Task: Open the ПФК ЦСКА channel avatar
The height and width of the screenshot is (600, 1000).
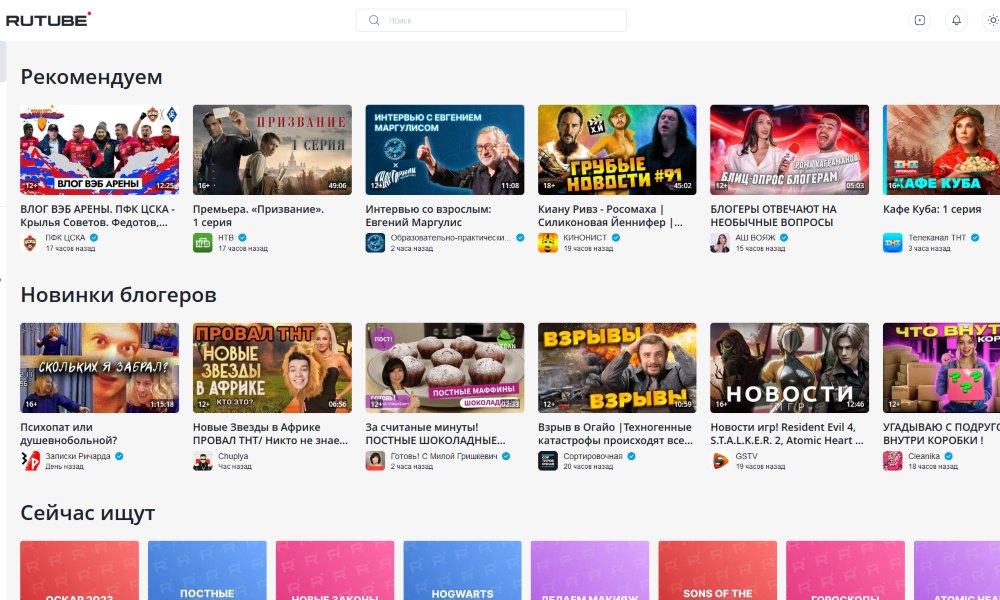Action: (30, 242)
